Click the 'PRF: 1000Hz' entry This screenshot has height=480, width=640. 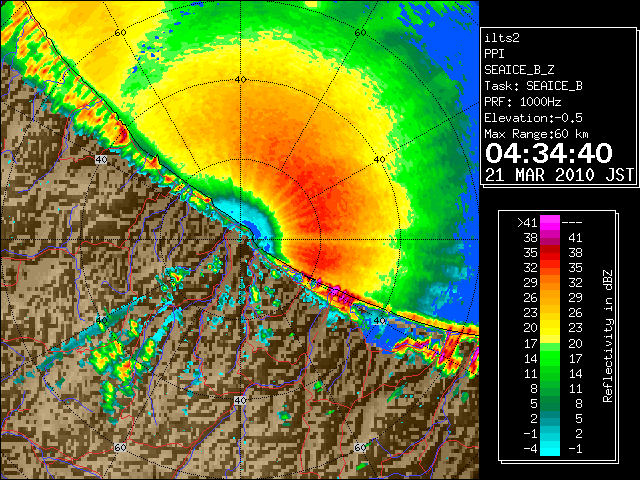[x=523, y=102]
